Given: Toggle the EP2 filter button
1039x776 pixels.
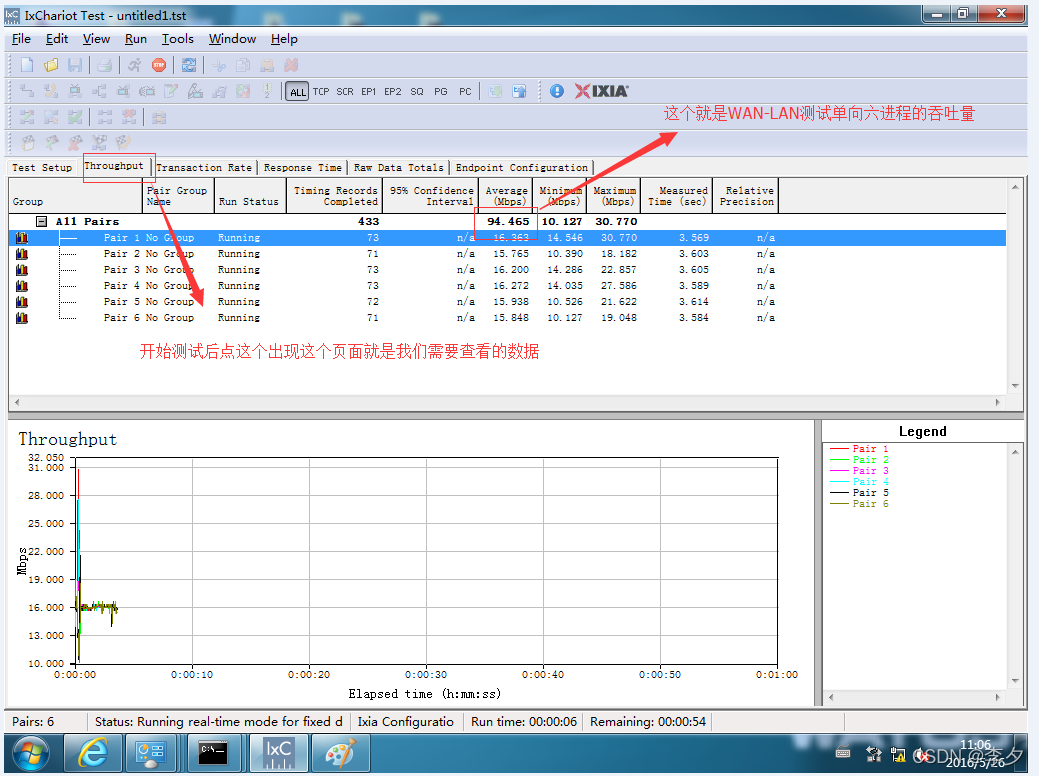Looking at the screenshot, I should [x=393, y=91].
